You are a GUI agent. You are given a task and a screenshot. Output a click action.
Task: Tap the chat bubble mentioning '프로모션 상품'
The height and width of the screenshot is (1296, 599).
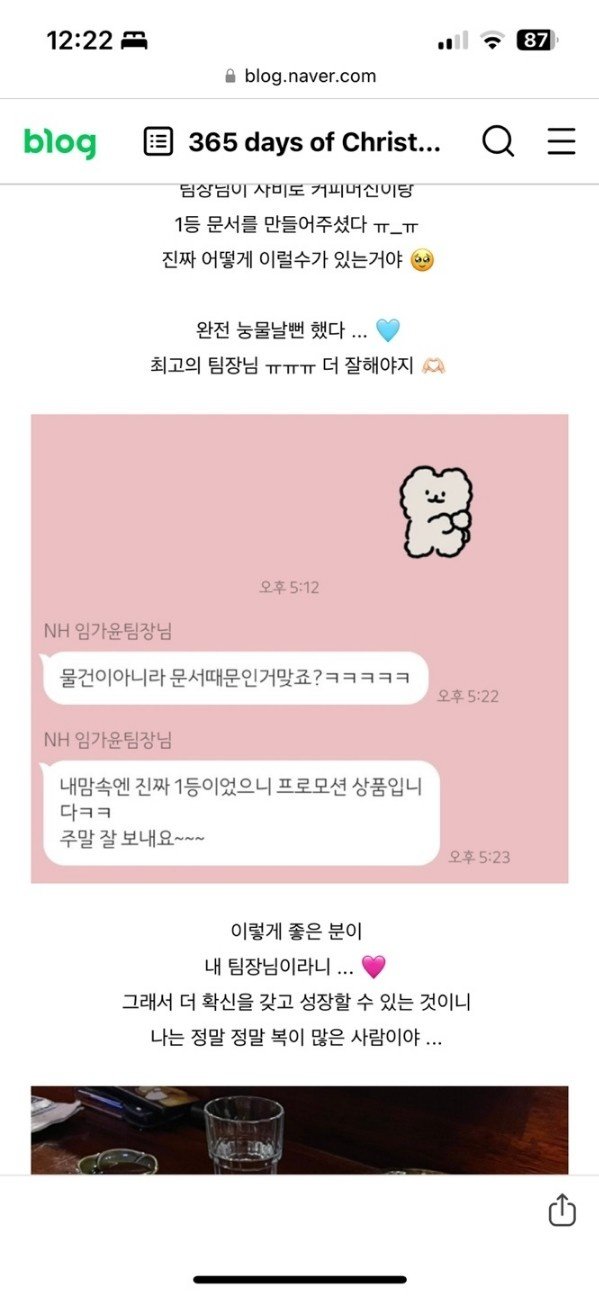tap(241, 812)
